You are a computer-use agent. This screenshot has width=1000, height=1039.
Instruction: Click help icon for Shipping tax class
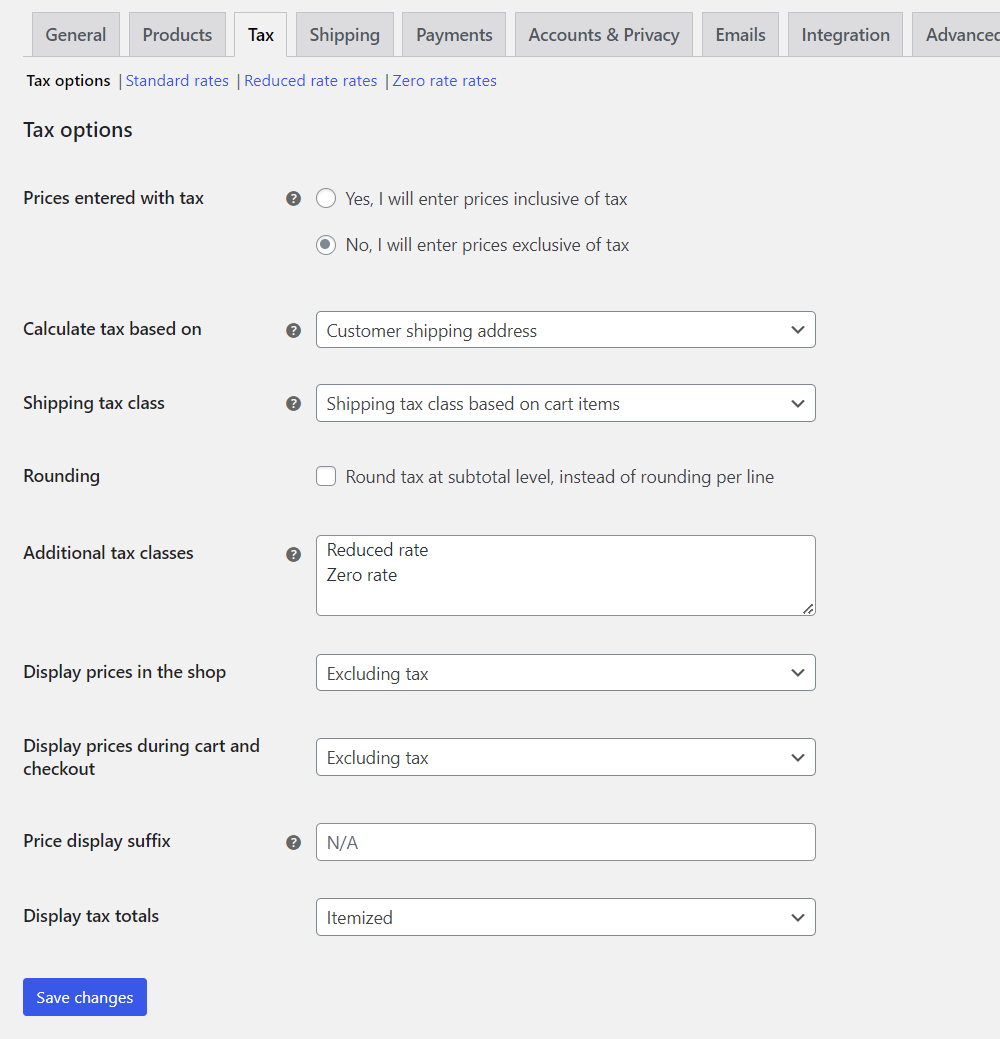(x=293, y=404)
